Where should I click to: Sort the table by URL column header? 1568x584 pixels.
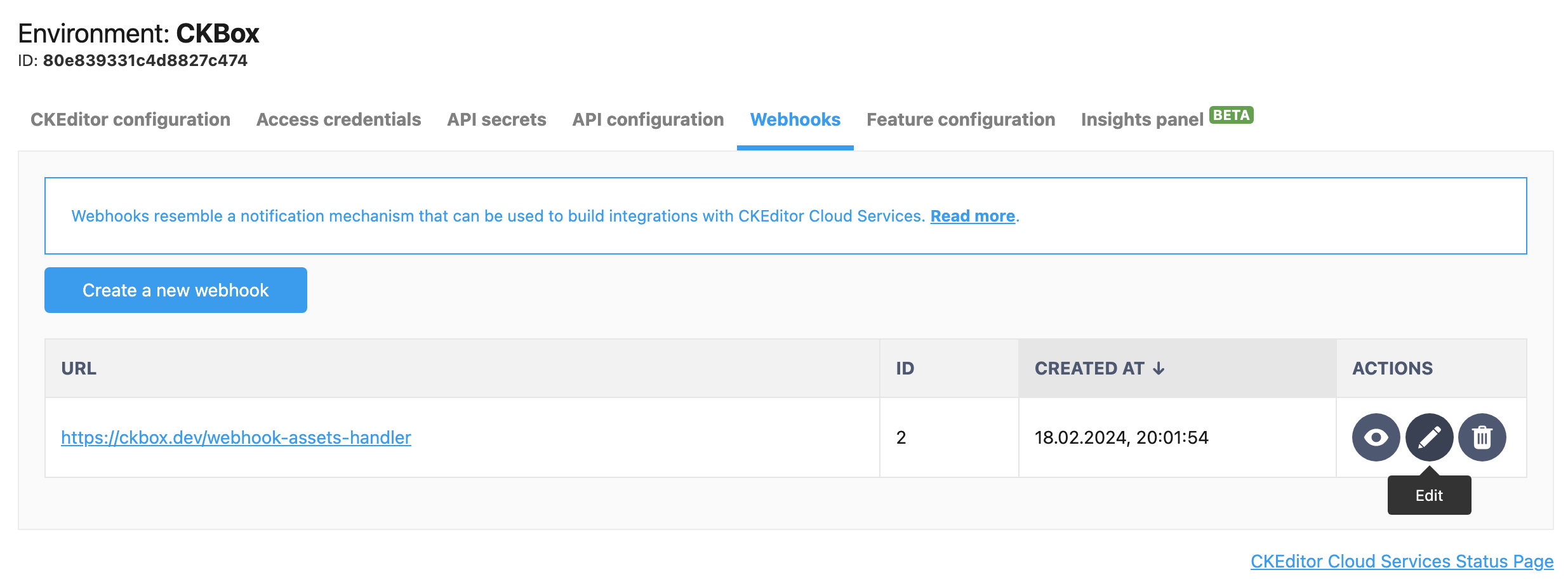[79, 369]
